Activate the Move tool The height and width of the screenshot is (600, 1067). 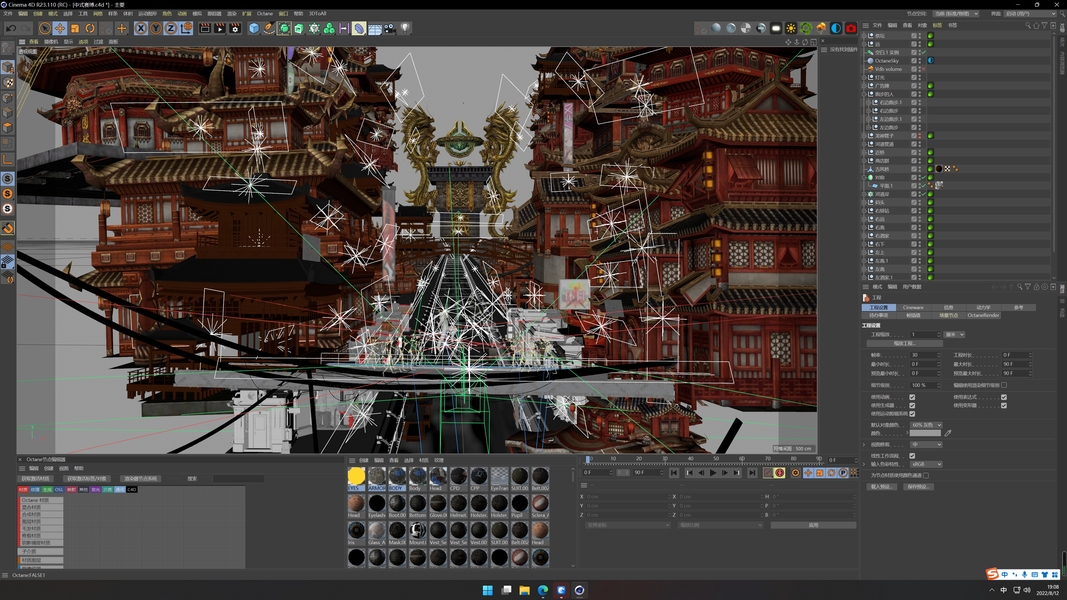click(60, 28)
